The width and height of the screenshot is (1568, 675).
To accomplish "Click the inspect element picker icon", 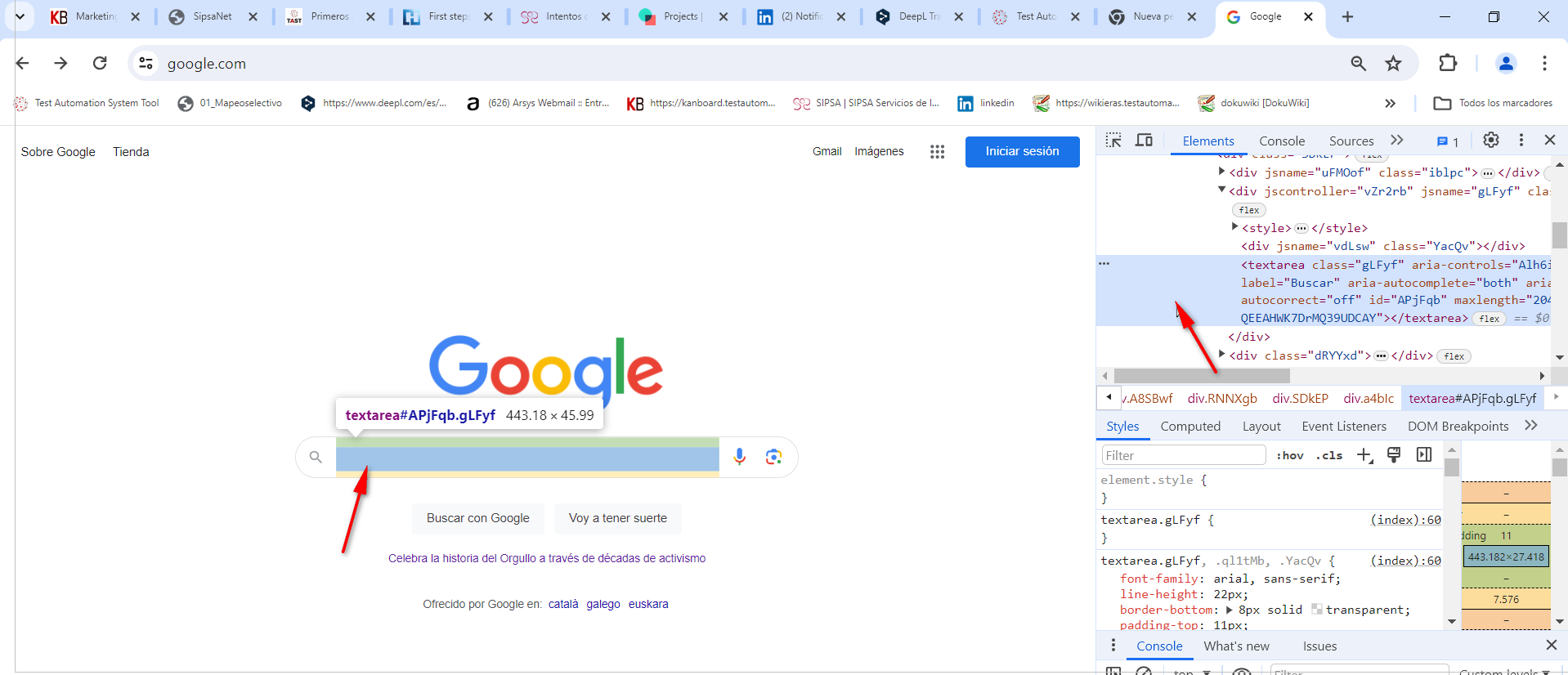I will coord(1113,141).
